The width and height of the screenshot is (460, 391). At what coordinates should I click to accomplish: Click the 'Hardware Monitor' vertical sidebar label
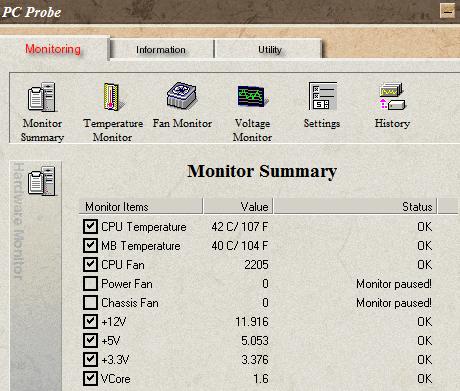(18, 221)
